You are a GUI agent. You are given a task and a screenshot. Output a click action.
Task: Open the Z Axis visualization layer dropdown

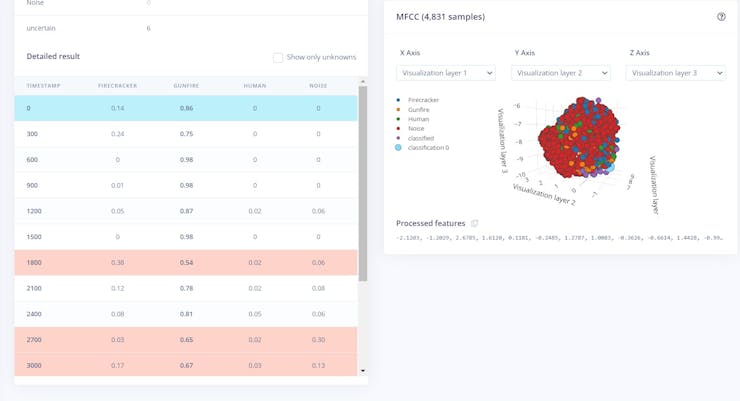click(676, 73)
